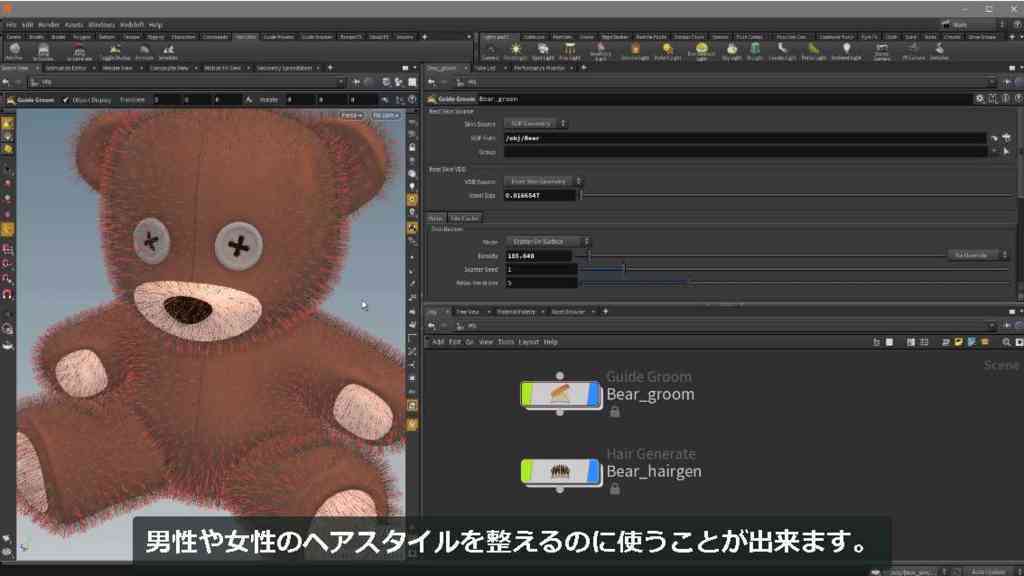The image size is (1024, 576).
Task: Adjust the Scatter Seed slider
Action: [795, 269]
